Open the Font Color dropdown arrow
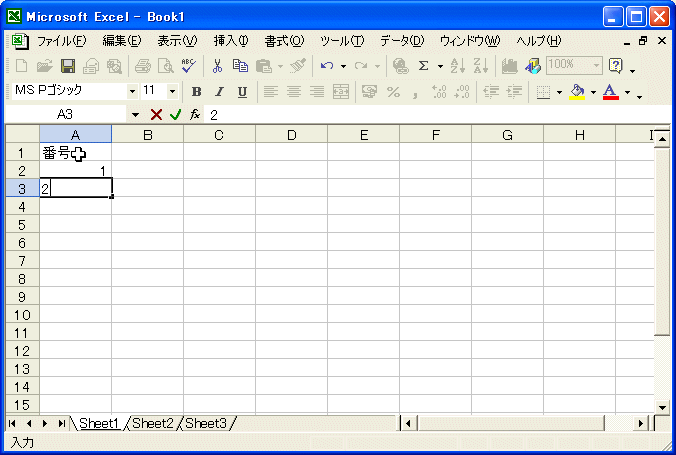676x455 pixels. point(627,91)
